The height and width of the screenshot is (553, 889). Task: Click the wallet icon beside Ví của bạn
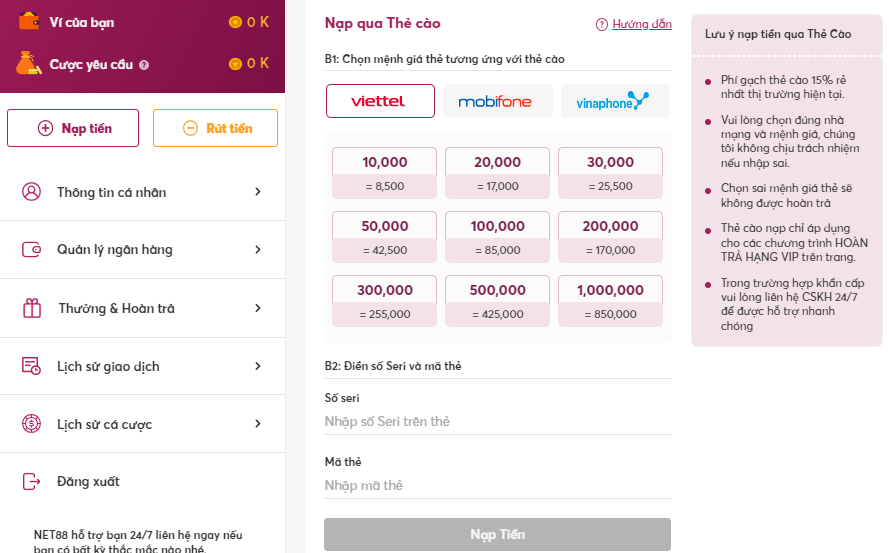tap(29, 22)
